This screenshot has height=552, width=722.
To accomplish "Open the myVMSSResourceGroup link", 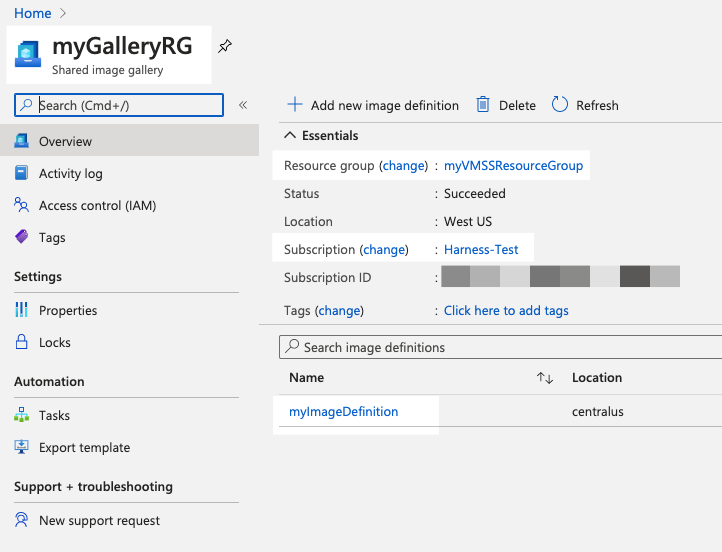I will coord(513,166).
